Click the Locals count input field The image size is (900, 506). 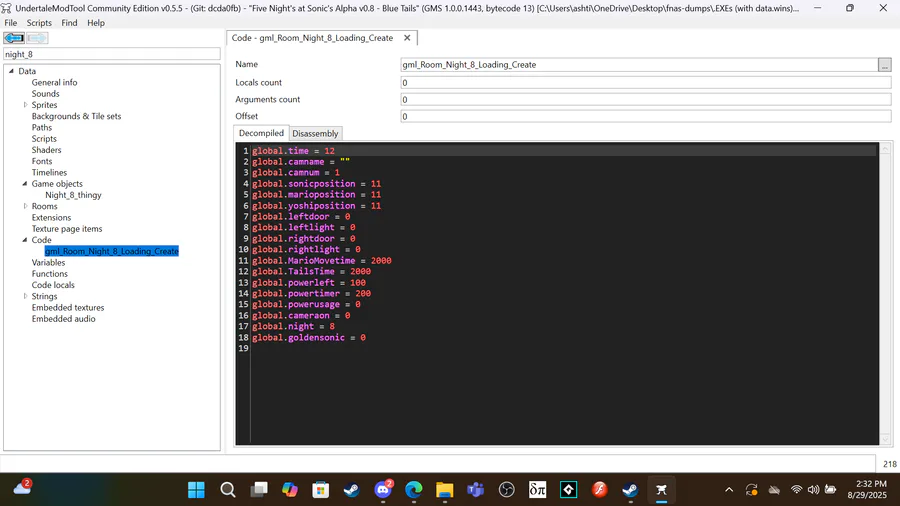646,83
